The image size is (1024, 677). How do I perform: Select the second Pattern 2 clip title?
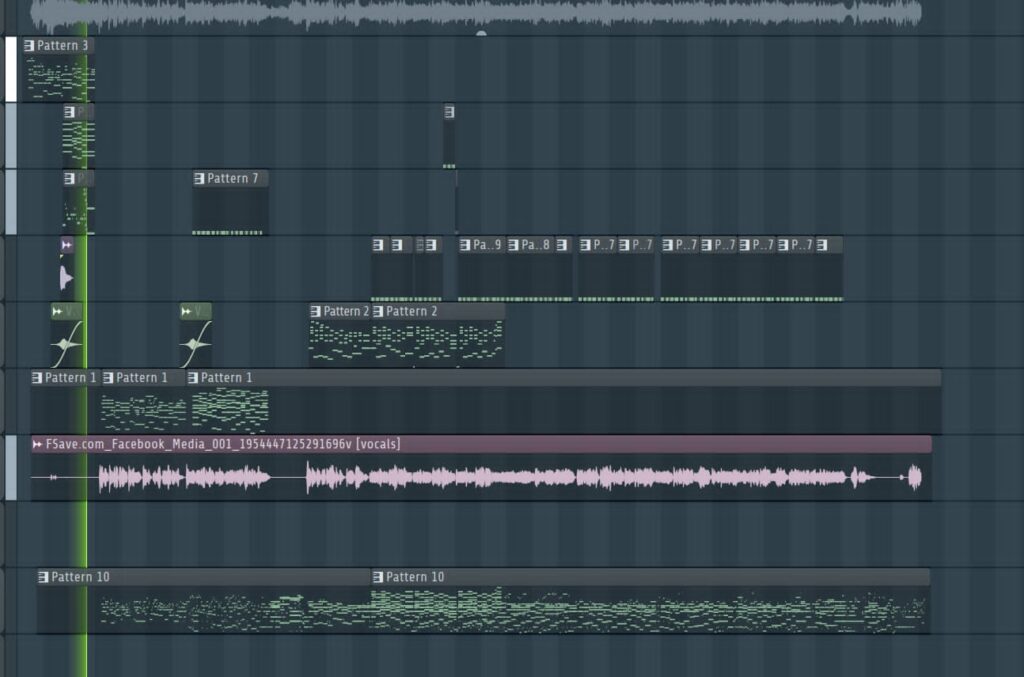[x=412, y=312]
